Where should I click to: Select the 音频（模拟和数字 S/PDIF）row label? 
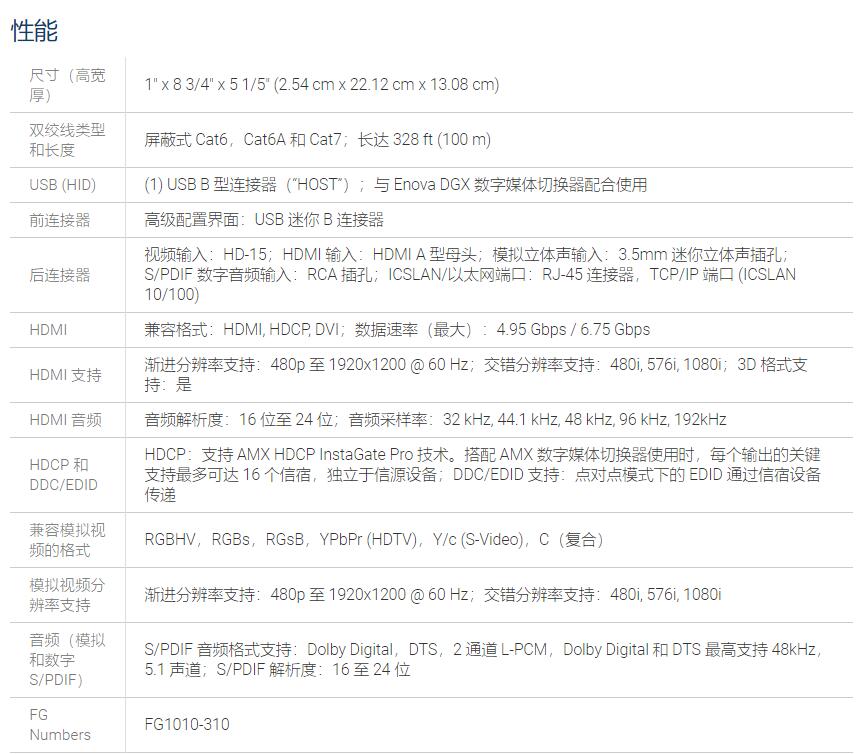point(67,660)
